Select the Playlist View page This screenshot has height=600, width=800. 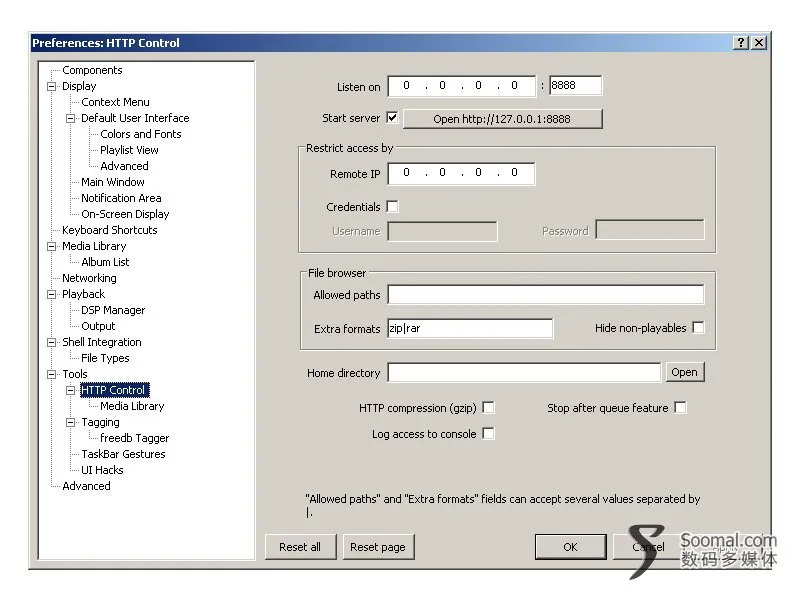129,150
